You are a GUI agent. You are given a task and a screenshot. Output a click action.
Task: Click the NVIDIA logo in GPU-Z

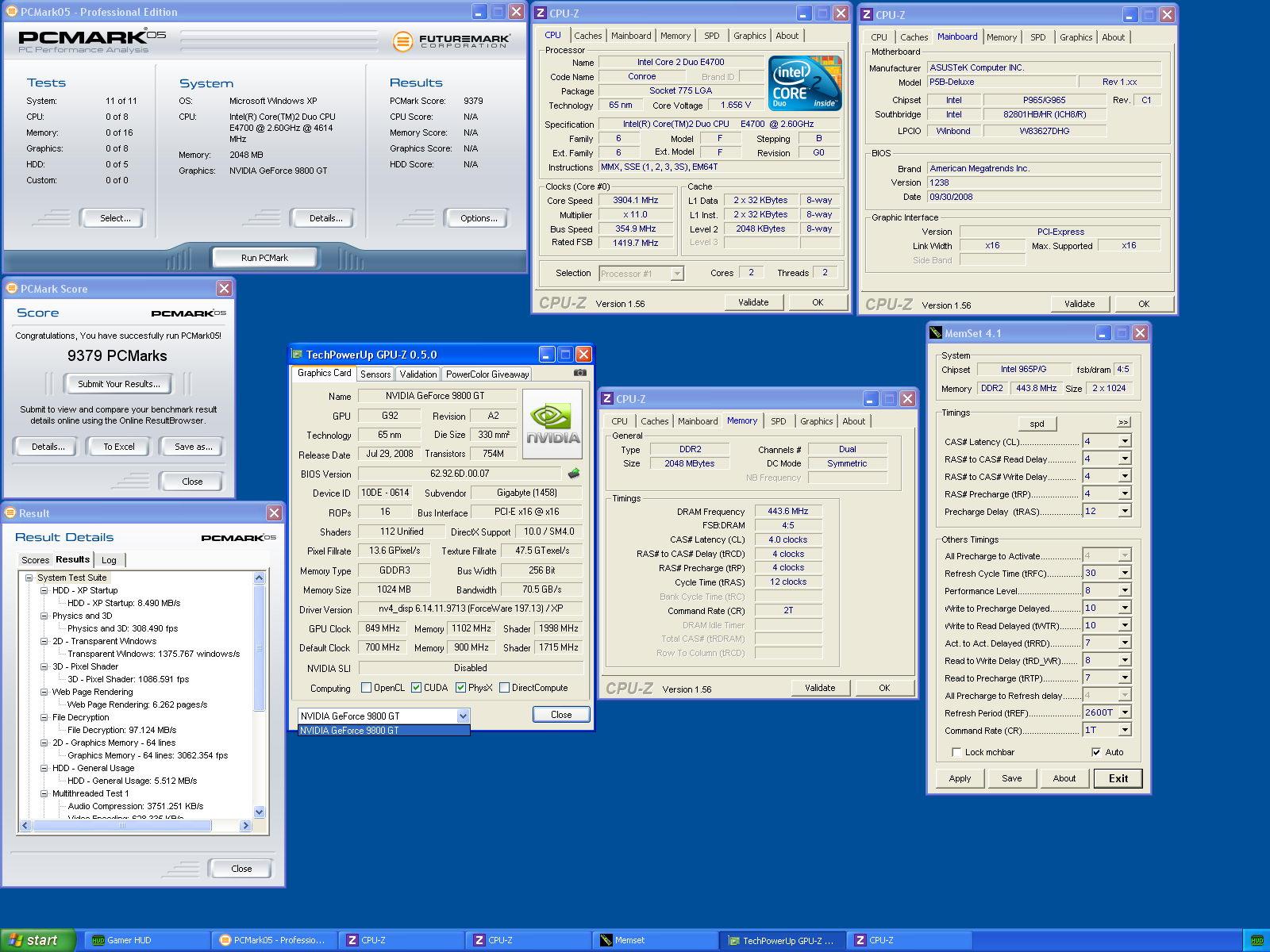click(552, 424)
